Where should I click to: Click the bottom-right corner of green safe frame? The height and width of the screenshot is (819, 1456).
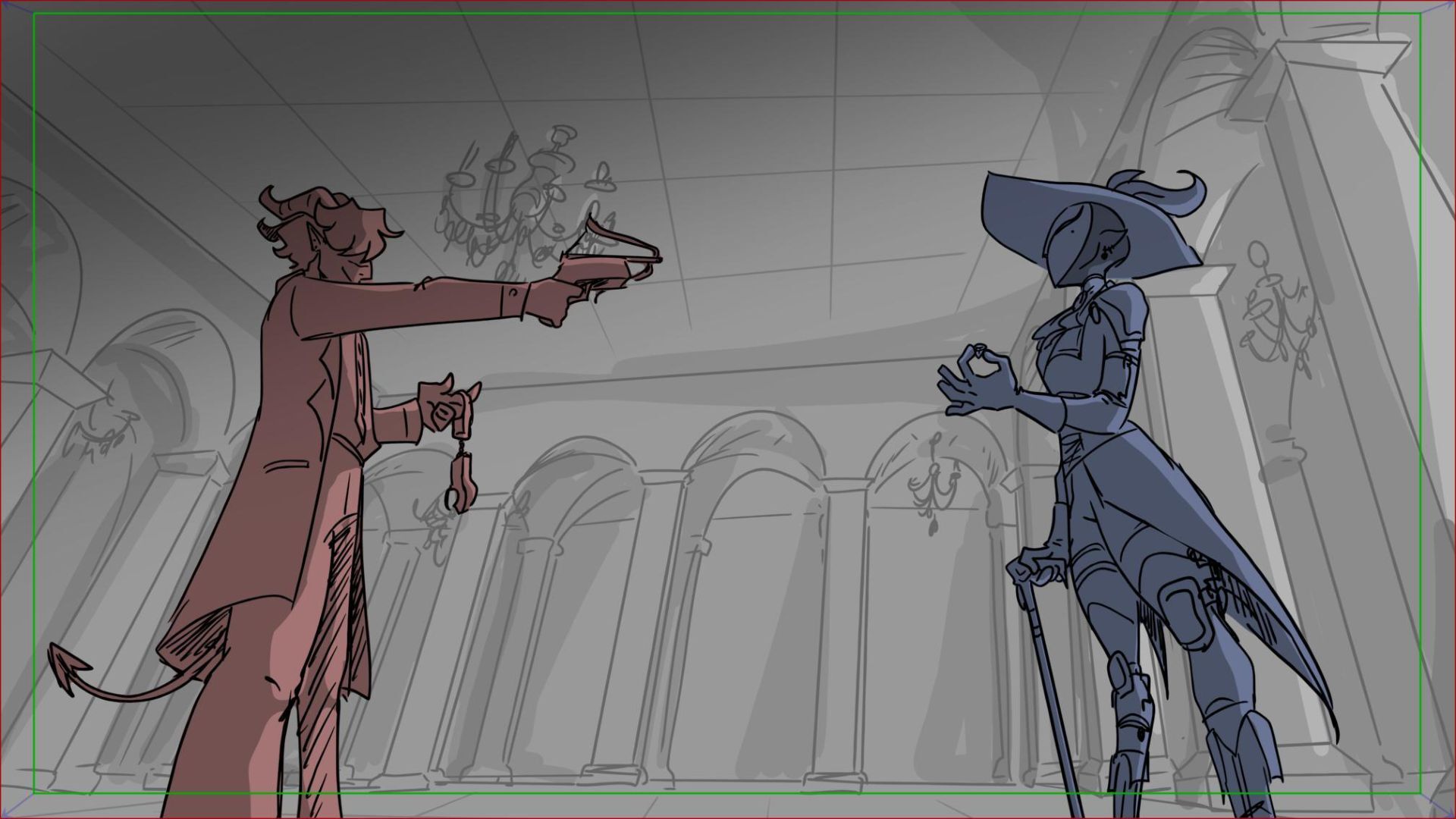(1420, 793)
